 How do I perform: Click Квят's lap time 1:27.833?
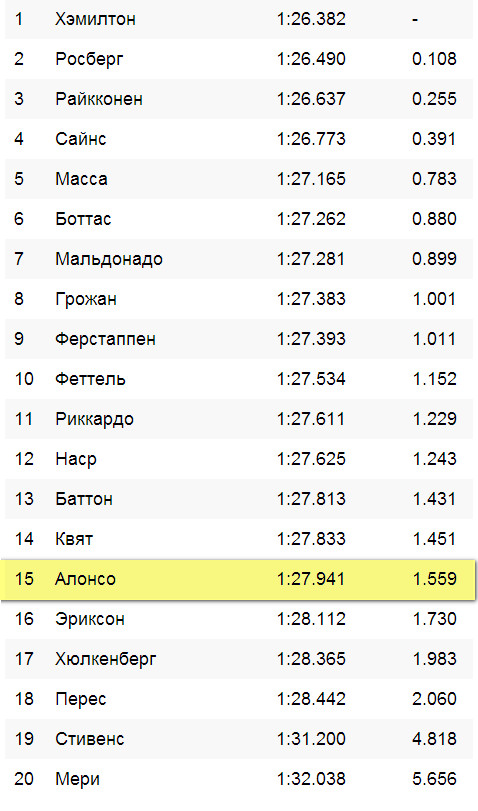311,539
